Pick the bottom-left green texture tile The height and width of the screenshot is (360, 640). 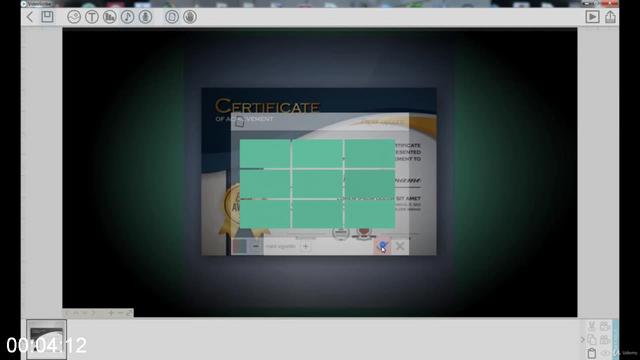point(265,214)
